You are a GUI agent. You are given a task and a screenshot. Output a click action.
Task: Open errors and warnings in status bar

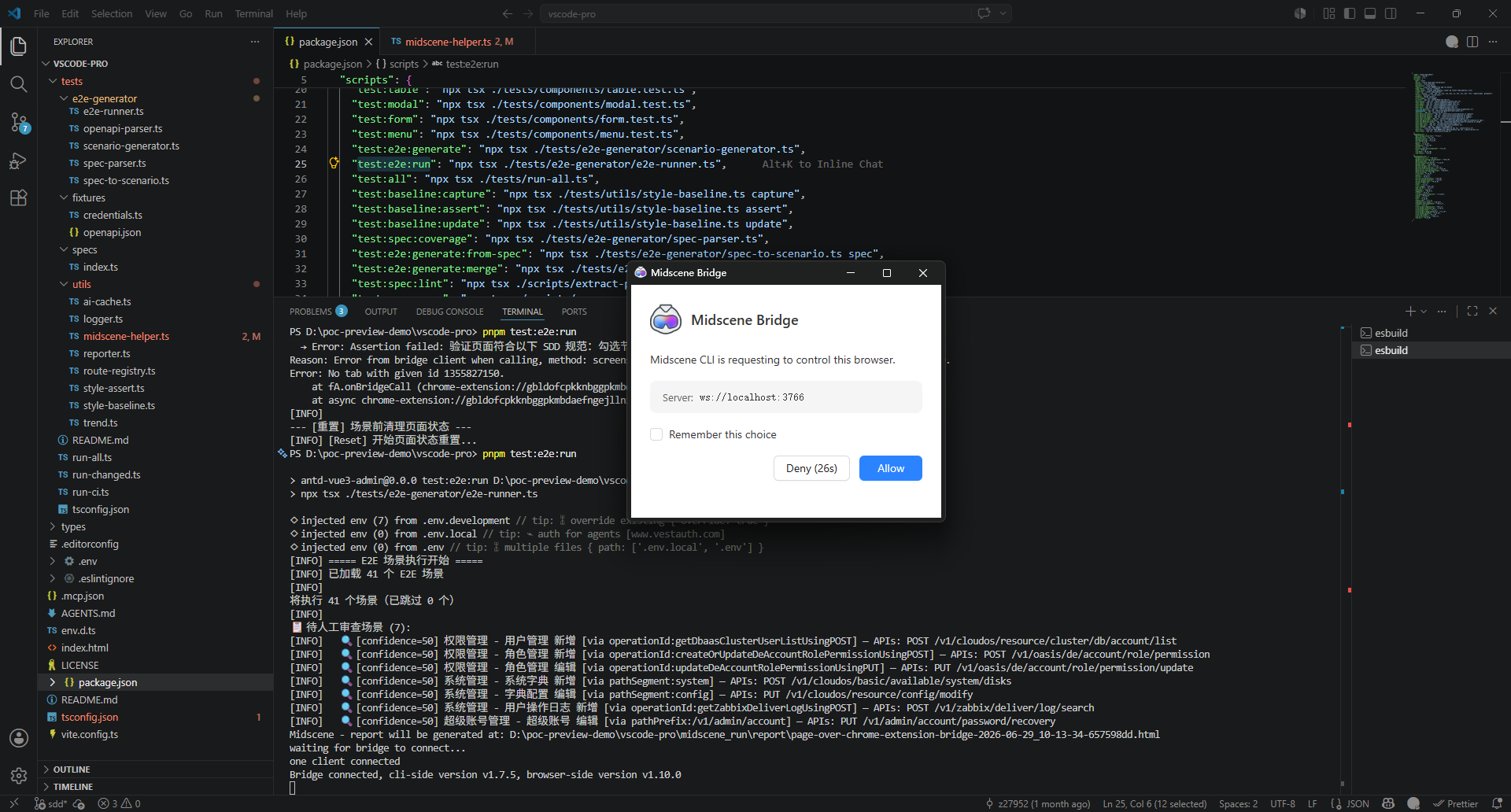click(x=119, y=803)
